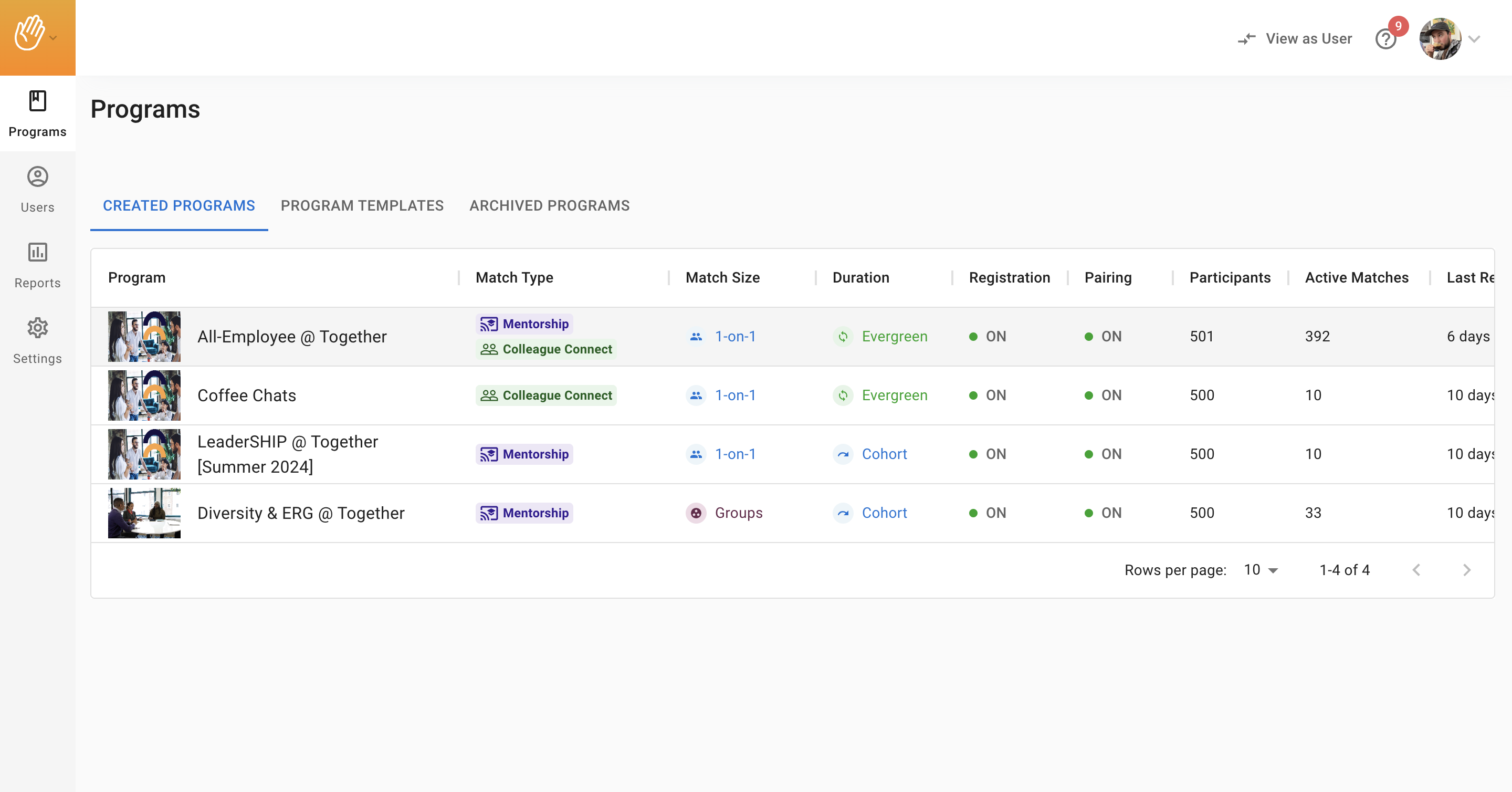Click the Groups match size icon for Diversity & ERG

(x=696, y=512)
